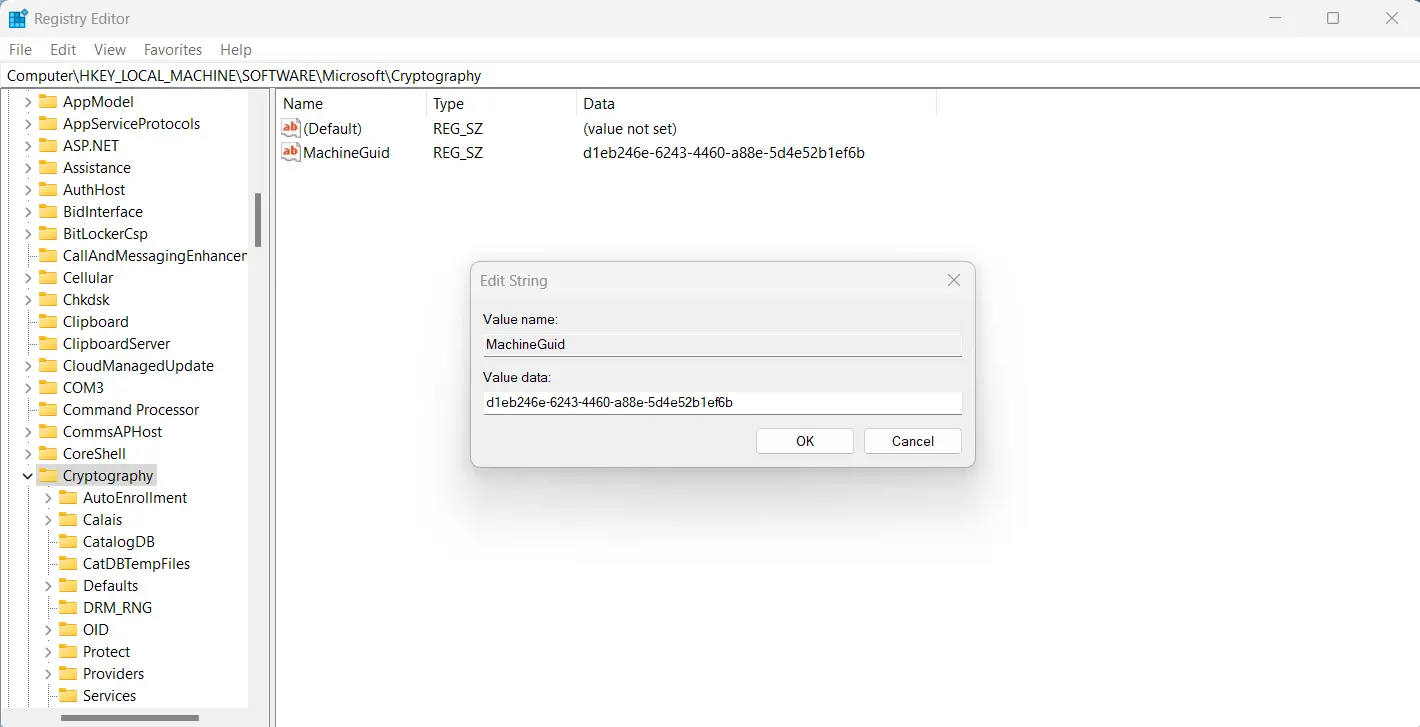Image resolution: width=1420 pixels, height=727 pixels.
Task: Expand the COM3 key chevron
Action: click(28, 387)
